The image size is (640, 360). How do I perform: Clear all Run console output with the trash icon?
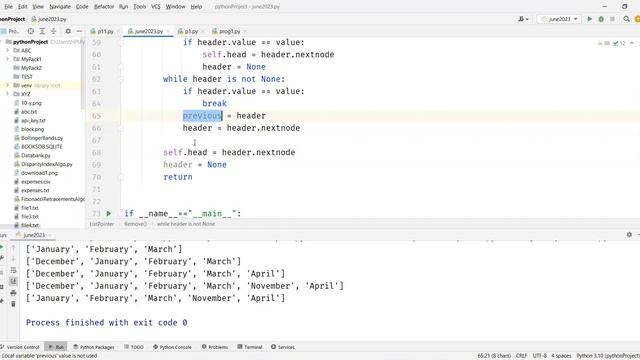click(13, 304)
